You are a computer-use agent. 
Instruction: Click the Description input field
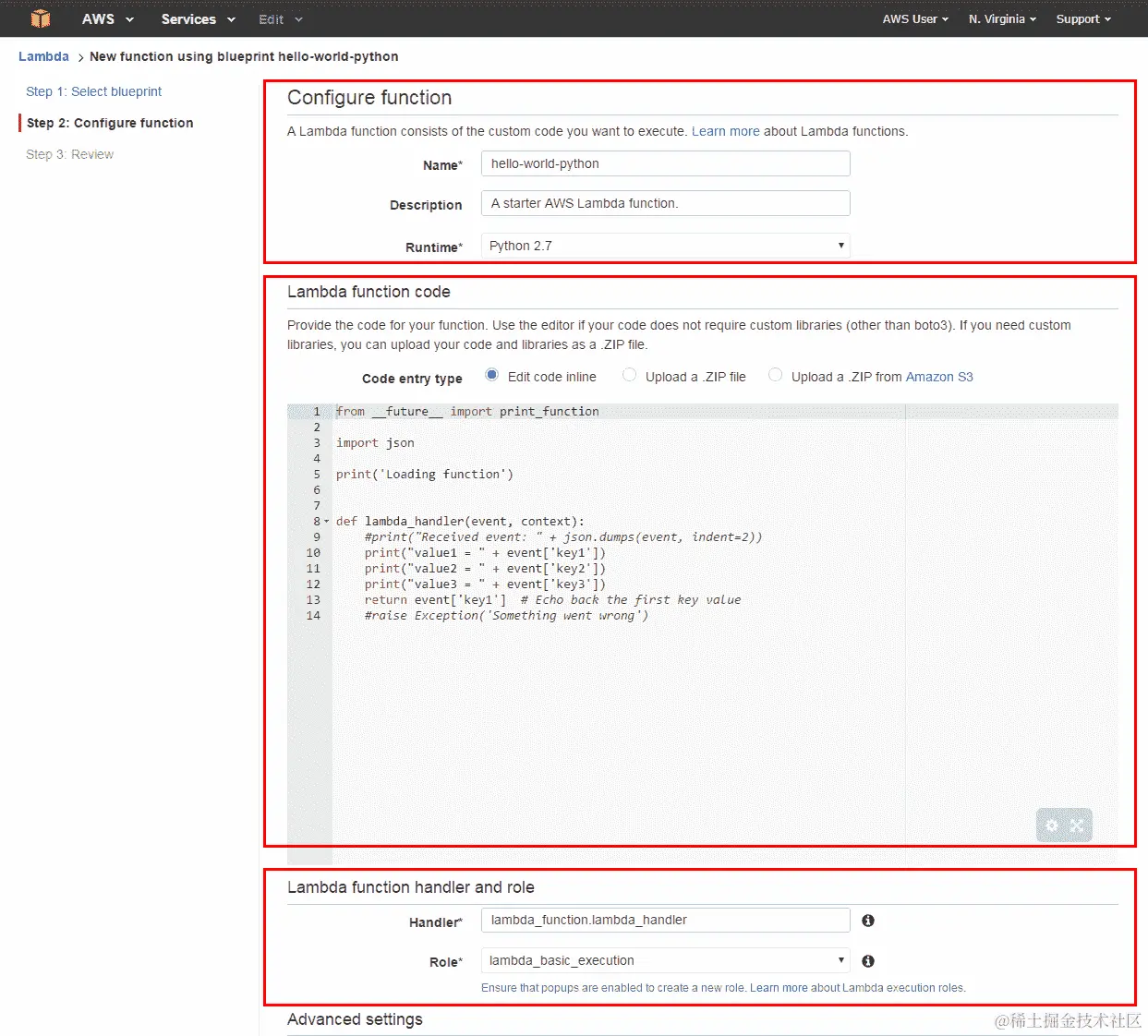(x=665, y=203)
